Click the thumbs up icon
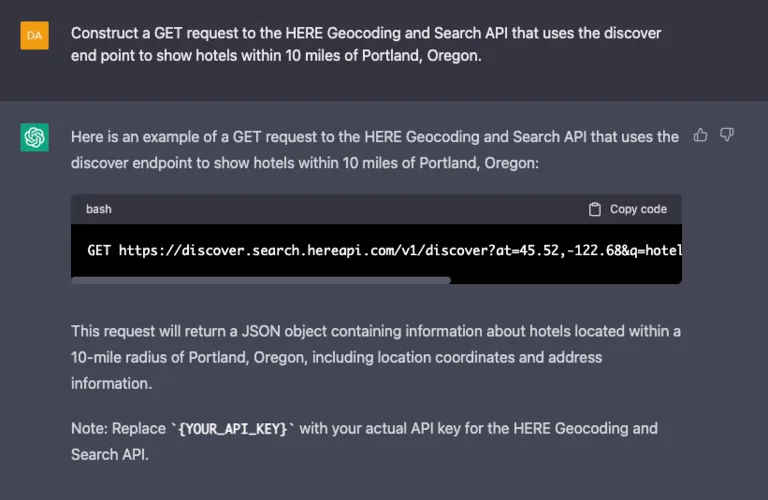This screenshot has height=500, width=768. click(x=700, y=135)
